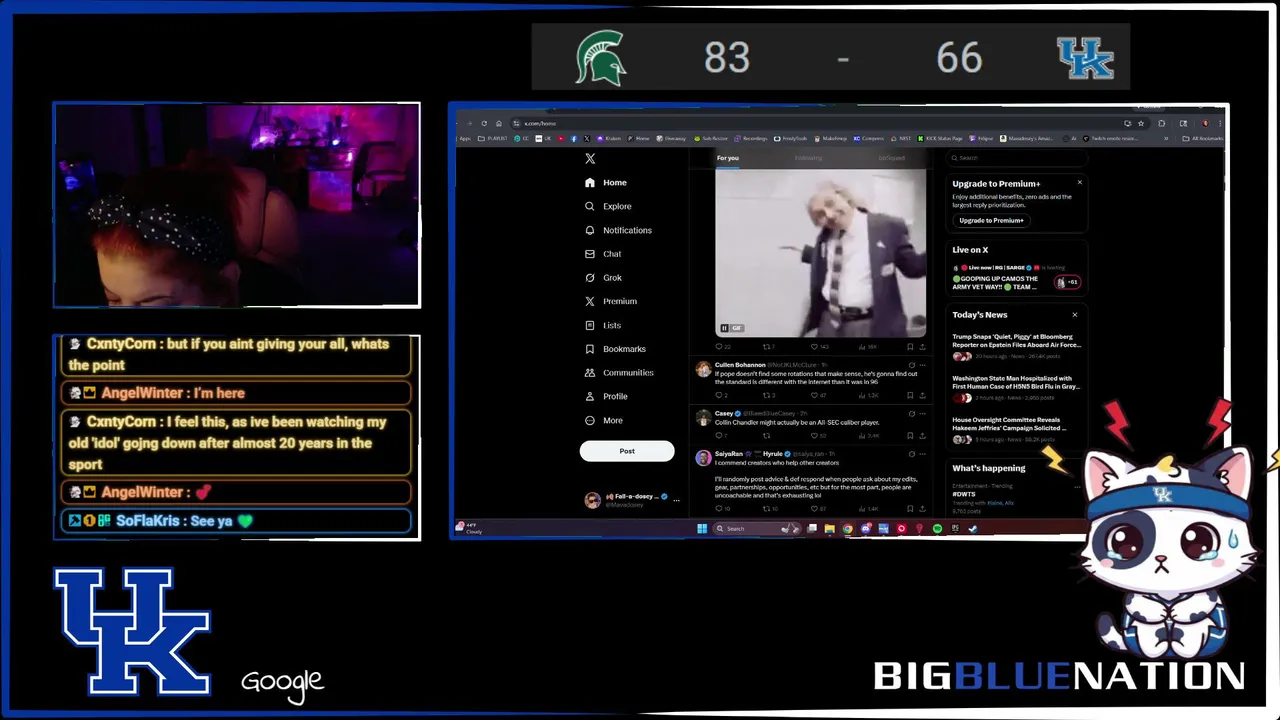Repost Cullen Bohannon's post
1280x720 pixels.
pos(767,395)
